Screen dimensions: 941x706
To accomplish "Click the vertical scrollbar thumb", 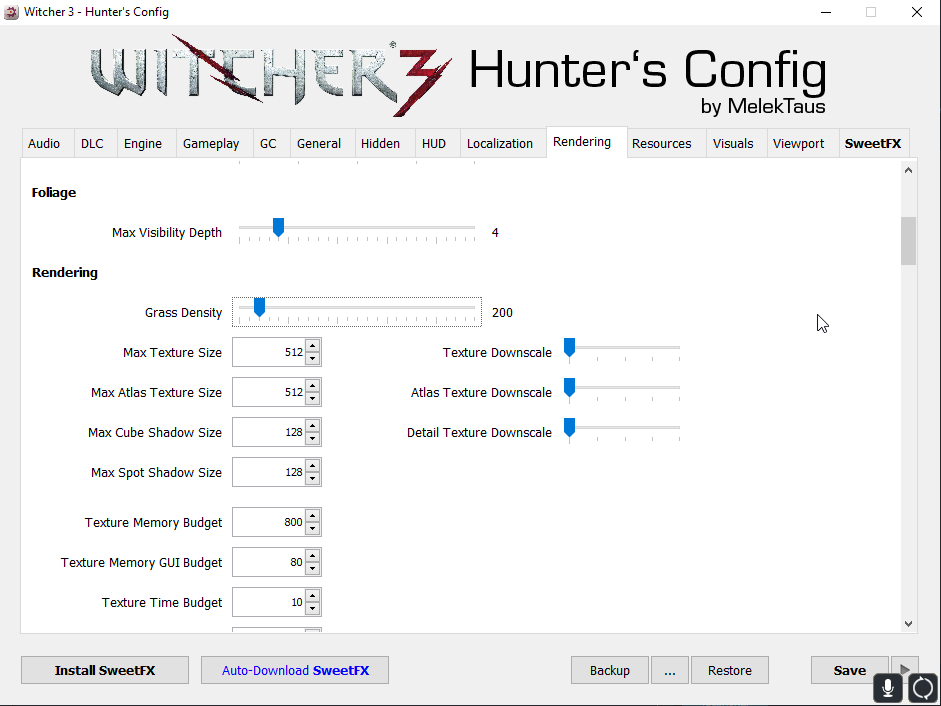I will (x=909, y=241).
